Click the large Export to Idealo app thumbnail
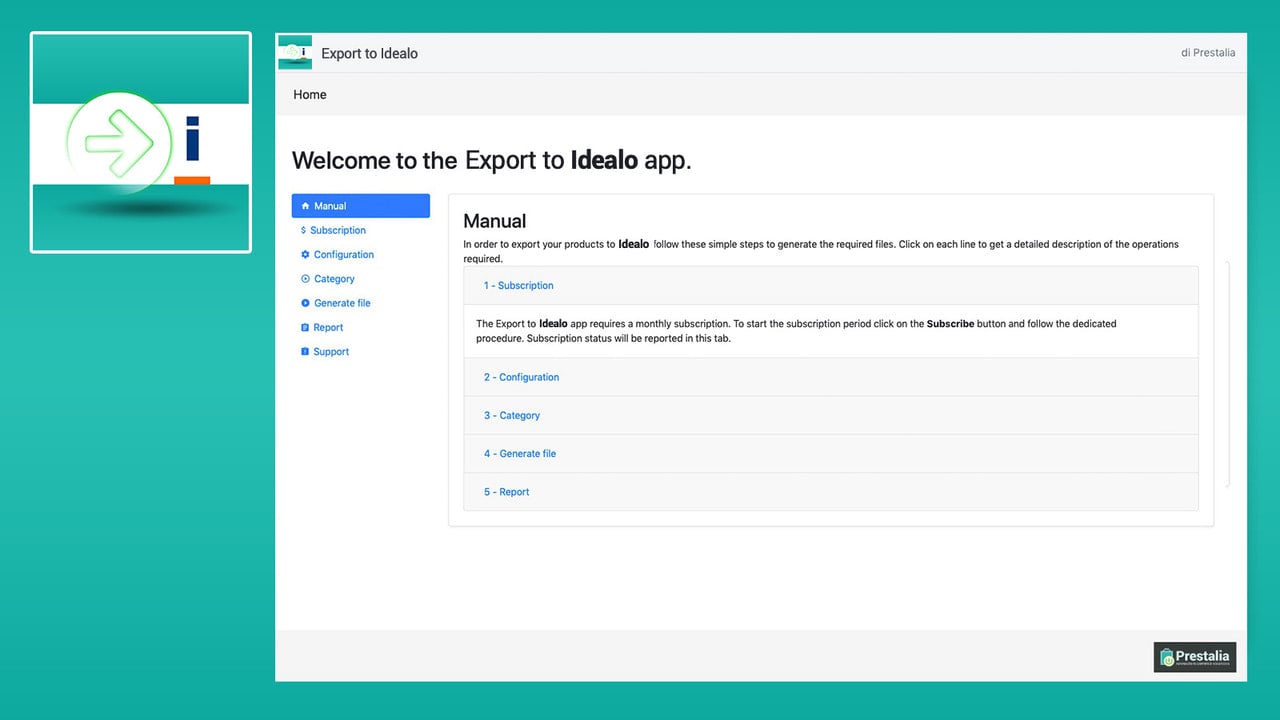This screenshot has height=720, width=1280. pyautogui.click(x=141, y=142)
